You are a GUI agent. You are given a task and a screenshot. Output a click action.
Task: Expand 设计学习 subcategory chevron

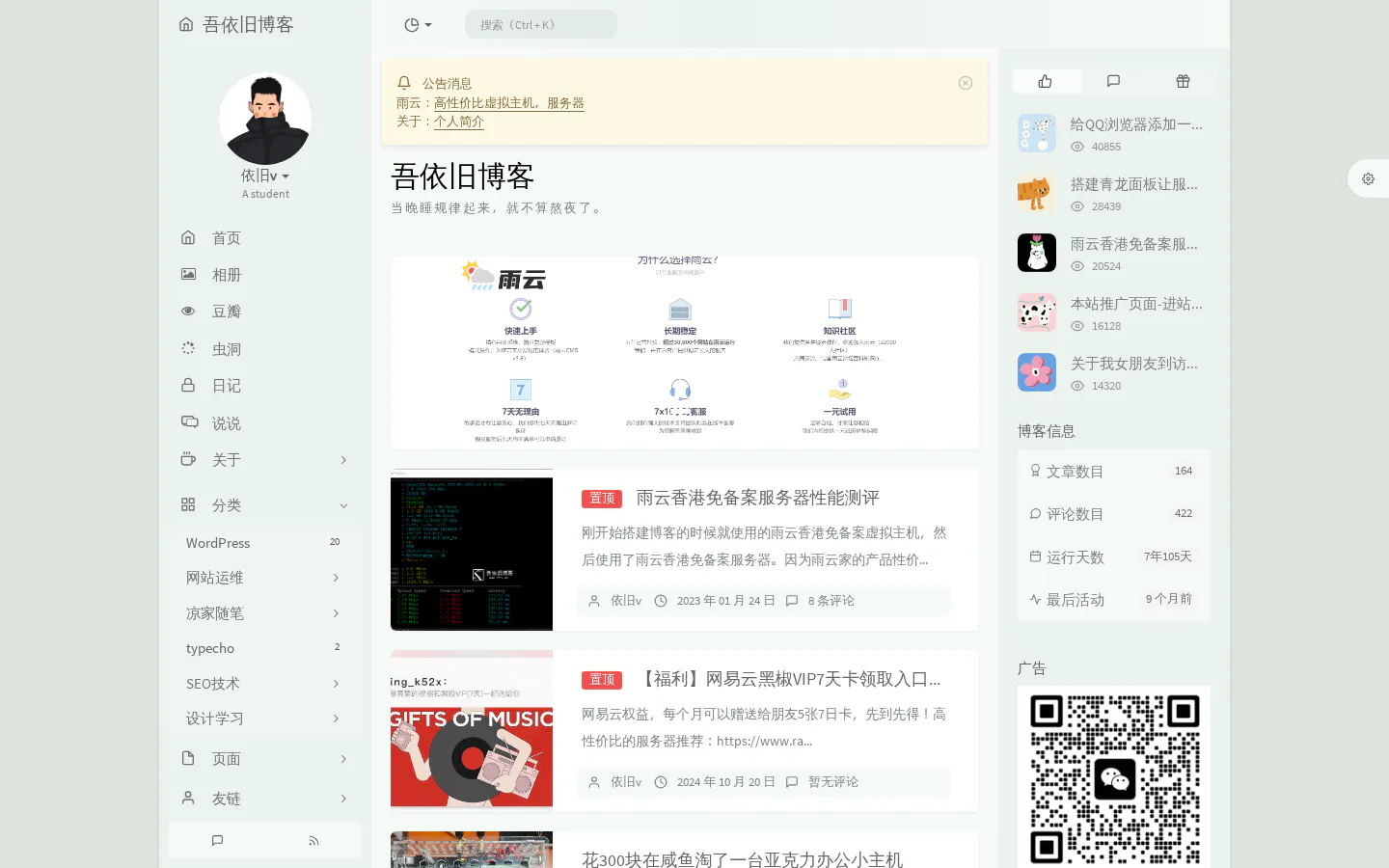[336, 719]
